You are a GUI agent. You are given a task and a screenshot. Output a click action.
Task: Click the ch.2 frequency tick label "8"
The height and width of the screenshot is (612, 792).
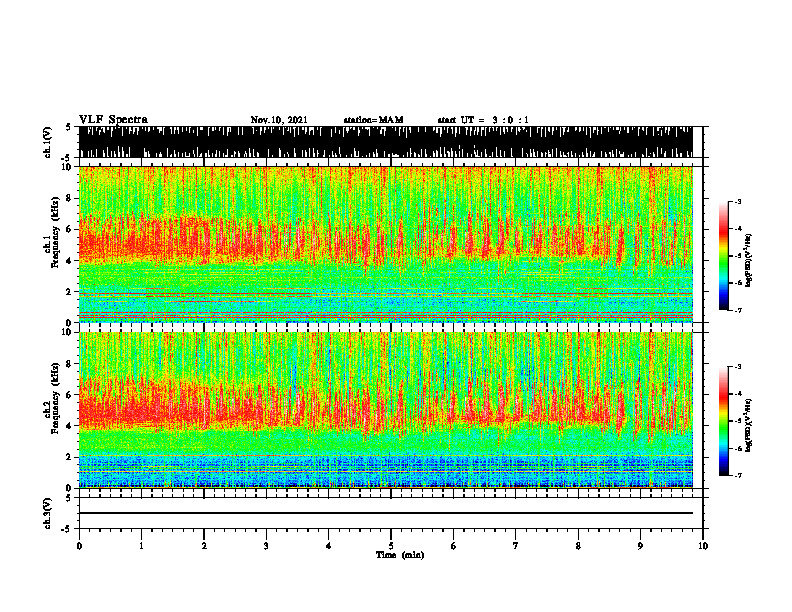coord(69,364)
